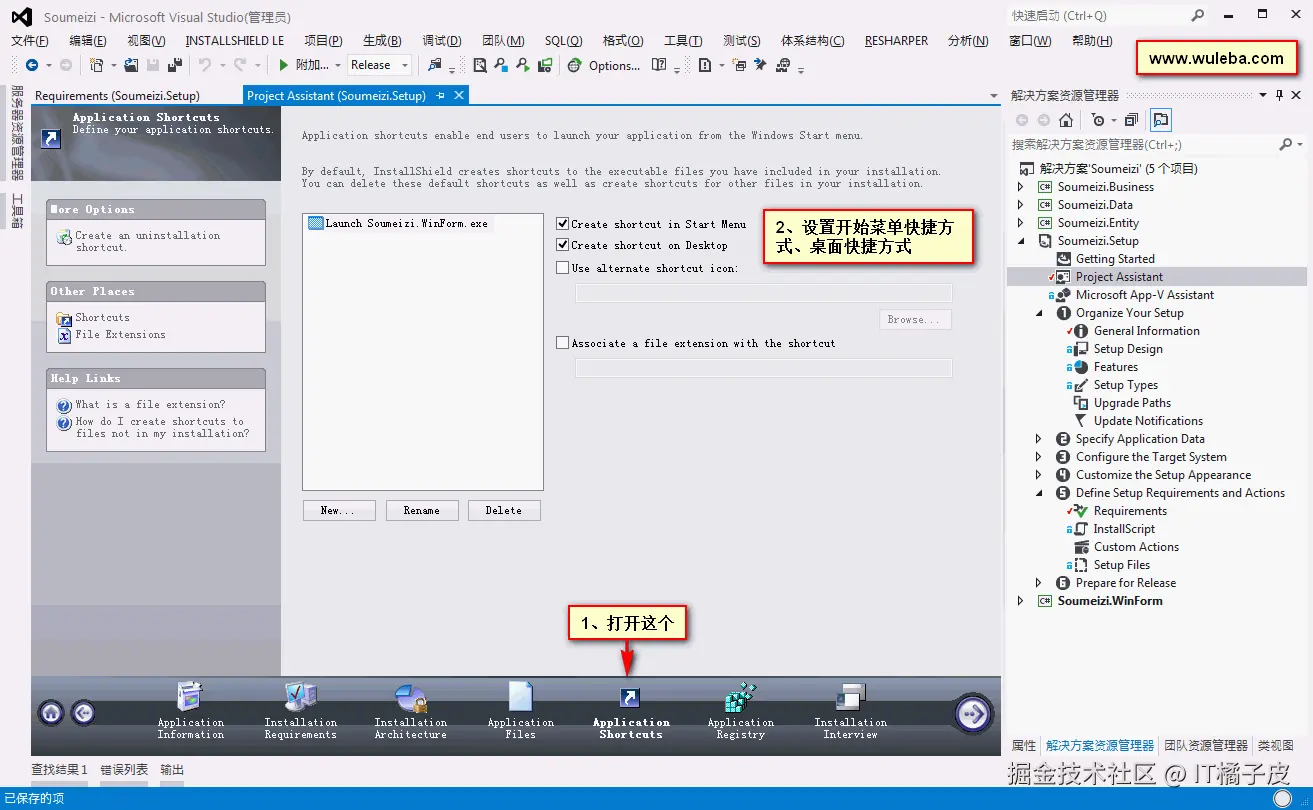Open the Installation Architecture page
Viewport: 1313px width, 810px height.
click(x=409, y=710)
